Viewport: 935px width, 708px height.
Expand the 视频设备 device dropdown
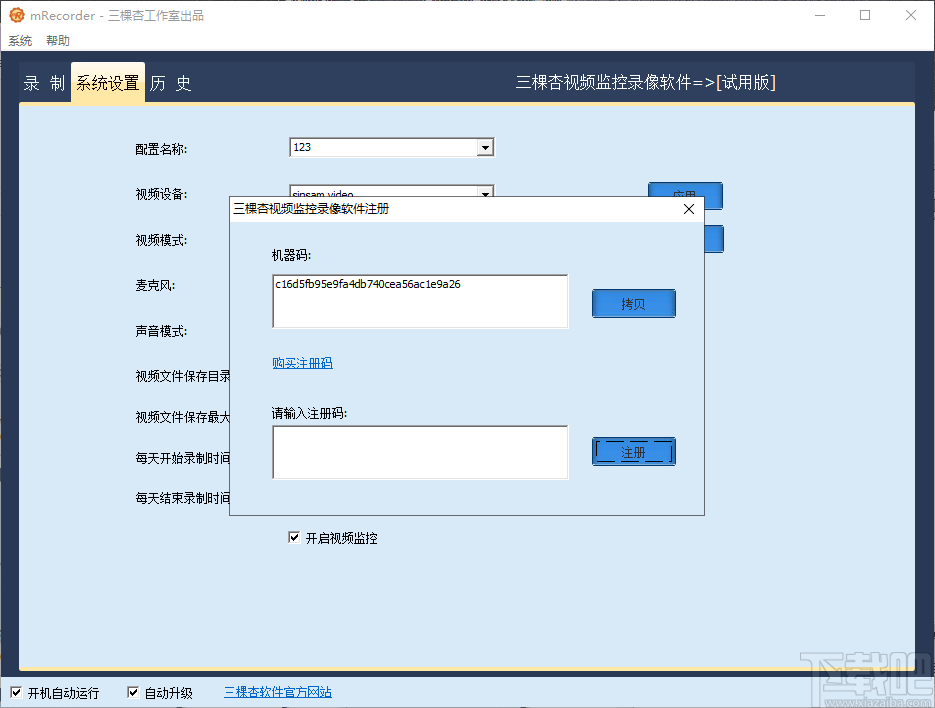coord(486,193)
